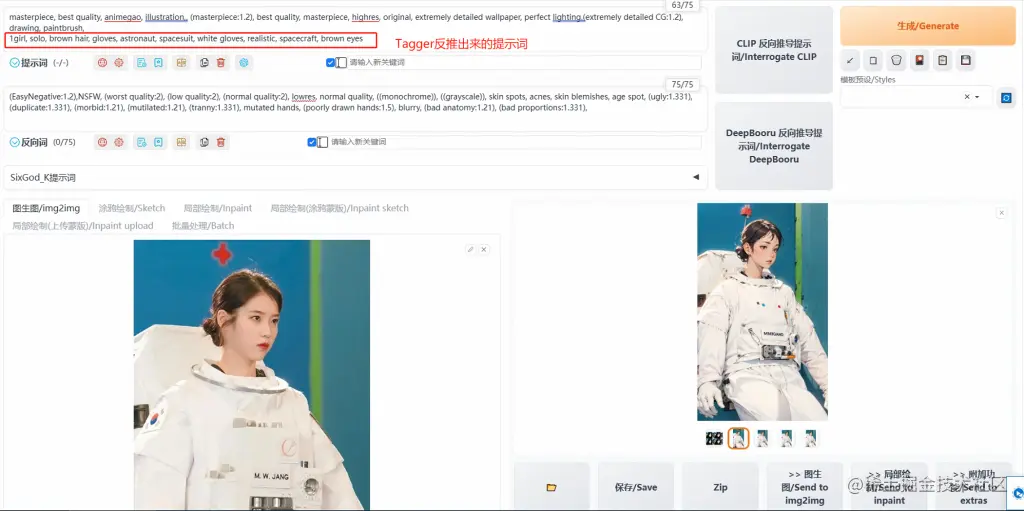Click the floppy disk save-style icon
The height and width of the screenshot is (511, 1024).
tap(966, 61)
